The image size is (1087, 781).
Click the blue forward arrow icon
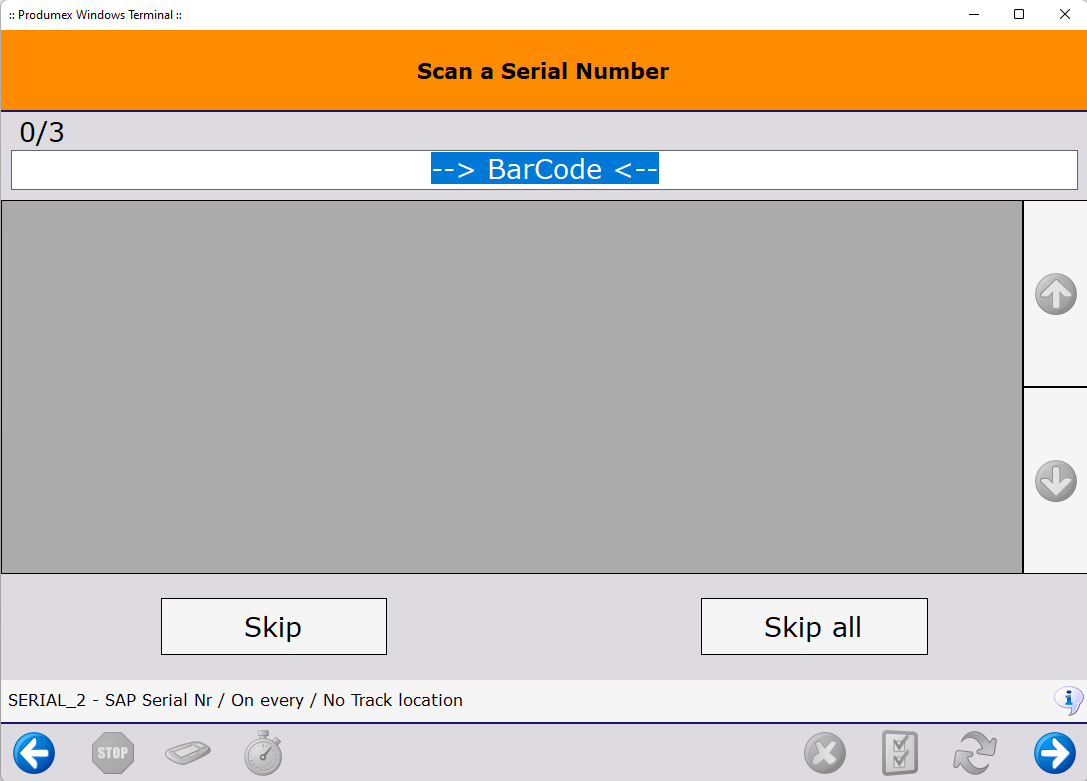click(1055, 753)
